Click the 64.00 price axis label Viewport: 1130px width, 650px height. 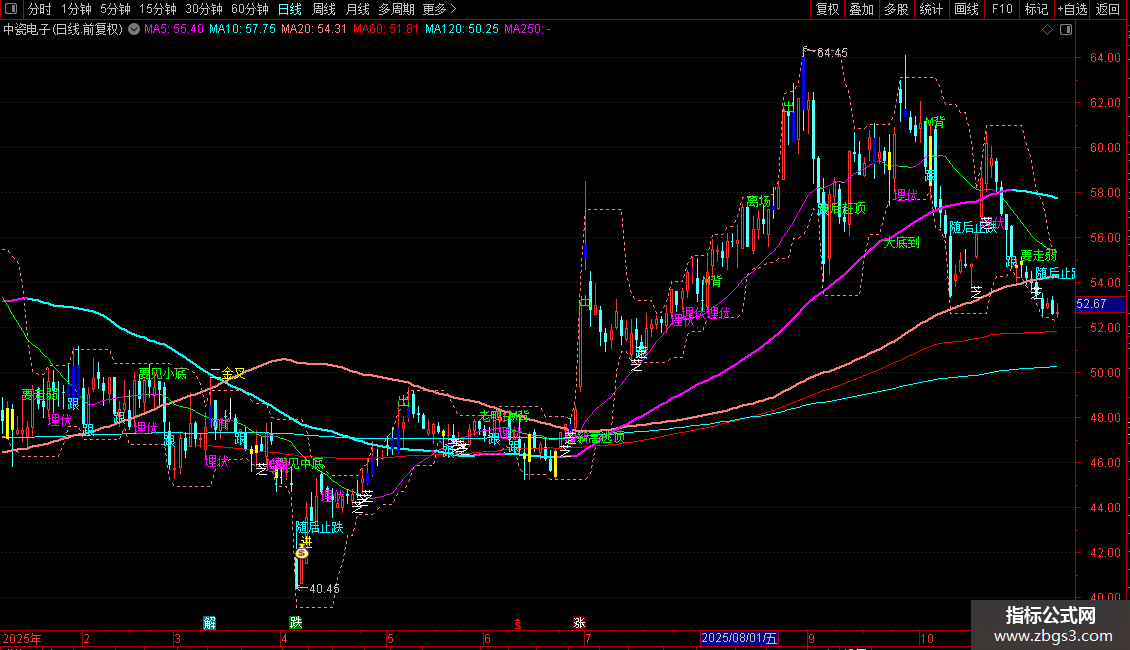click(x=1105, y=58)
